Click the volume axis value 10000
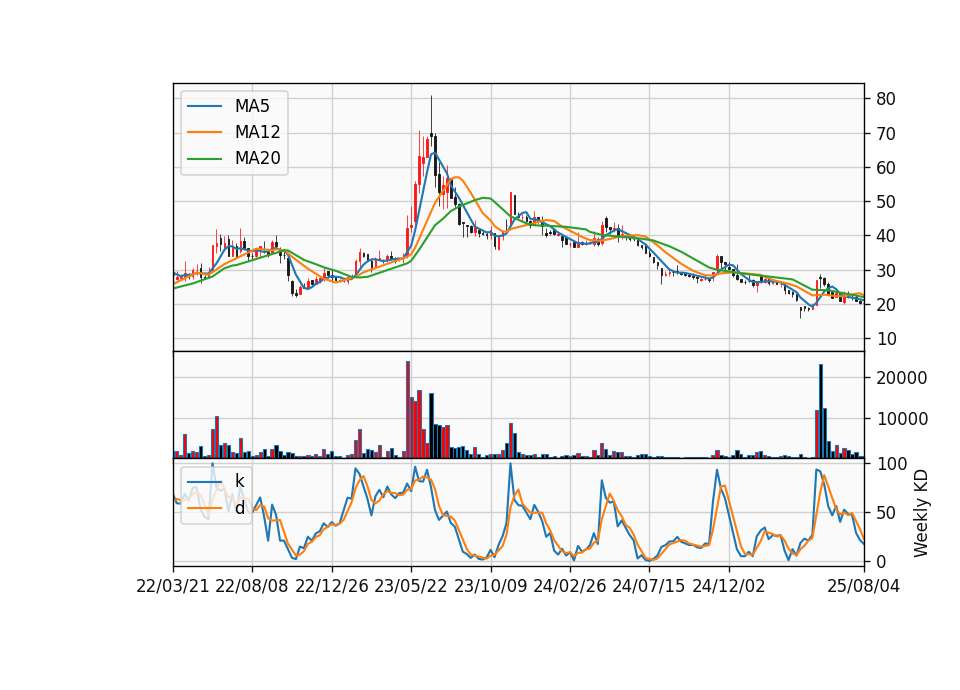This screenshot has height=690, width=960. click(901, 419)
